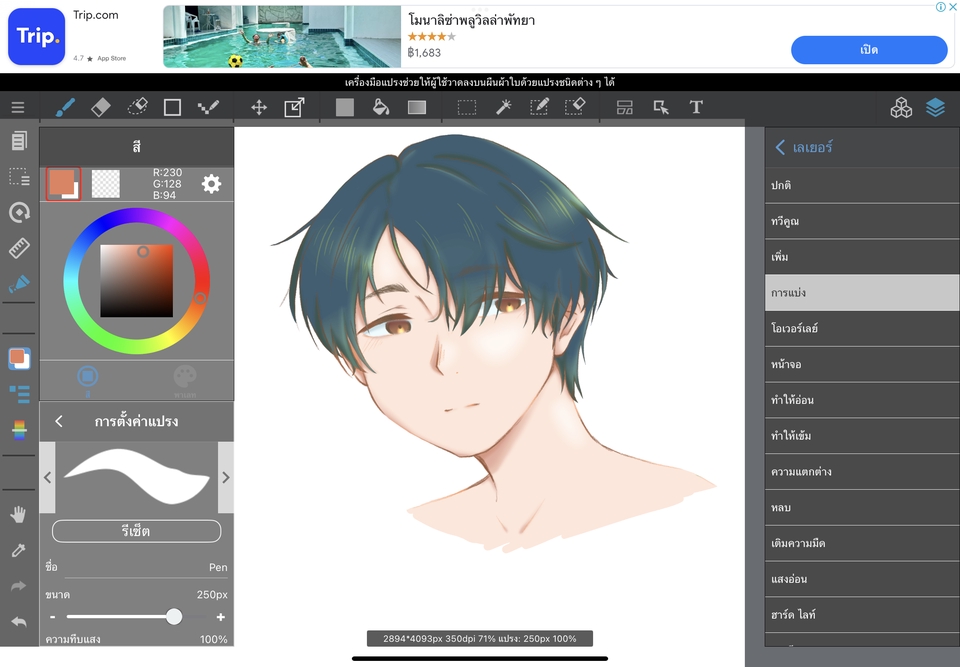Open the Transform tool
This screenshot has height=667, width=960.
[x=294, y=106]
